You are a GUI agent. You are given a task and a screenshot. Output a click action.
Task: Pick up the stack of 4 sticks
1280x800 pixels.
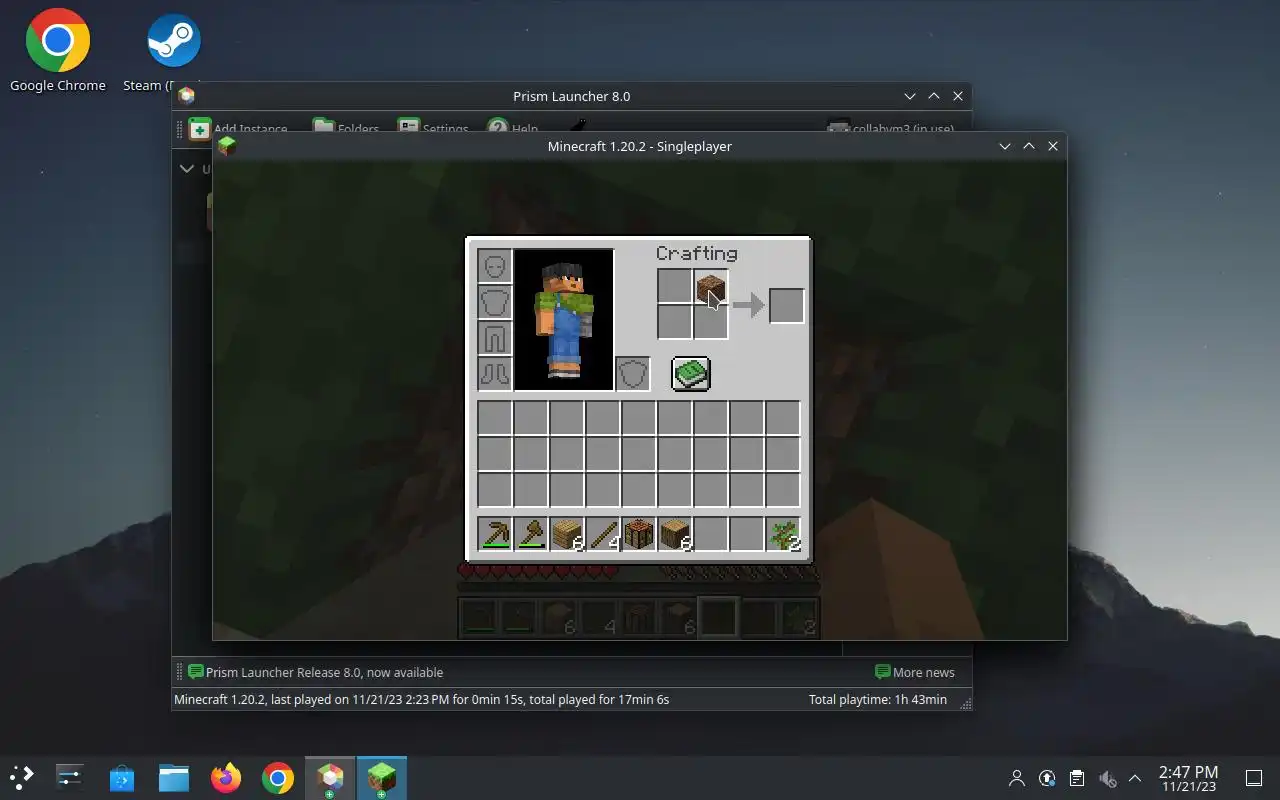[603, 534]
